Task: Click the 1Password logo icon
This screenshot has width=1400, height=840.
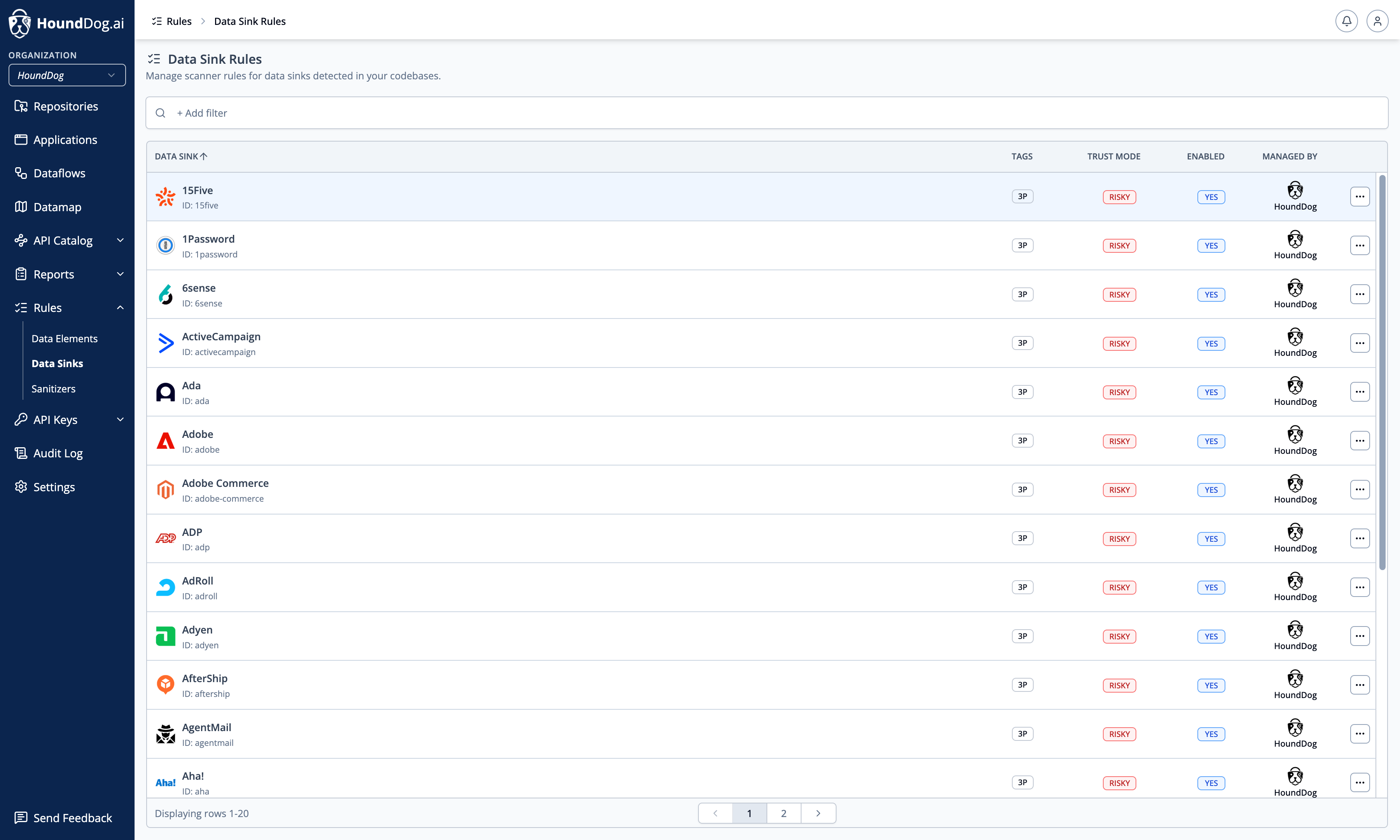Action: 165,246
